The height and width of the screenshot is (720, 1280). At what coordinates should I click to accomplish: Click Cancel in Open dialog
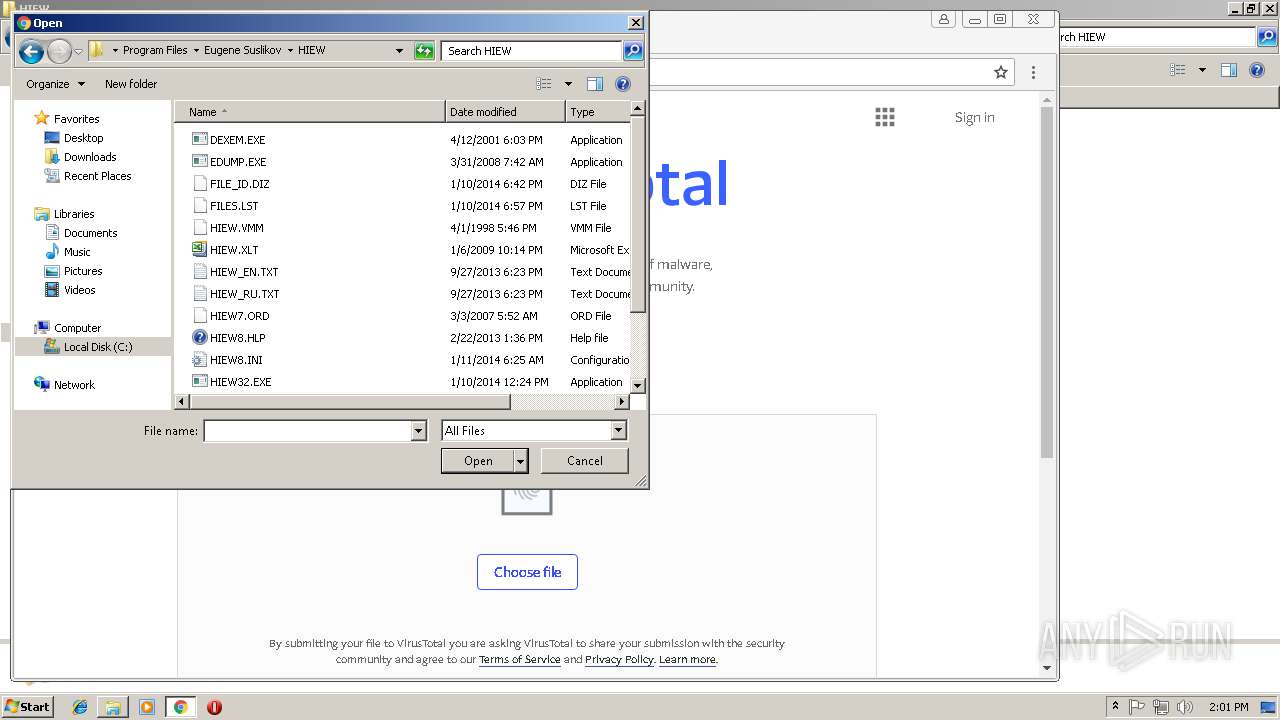584,461
